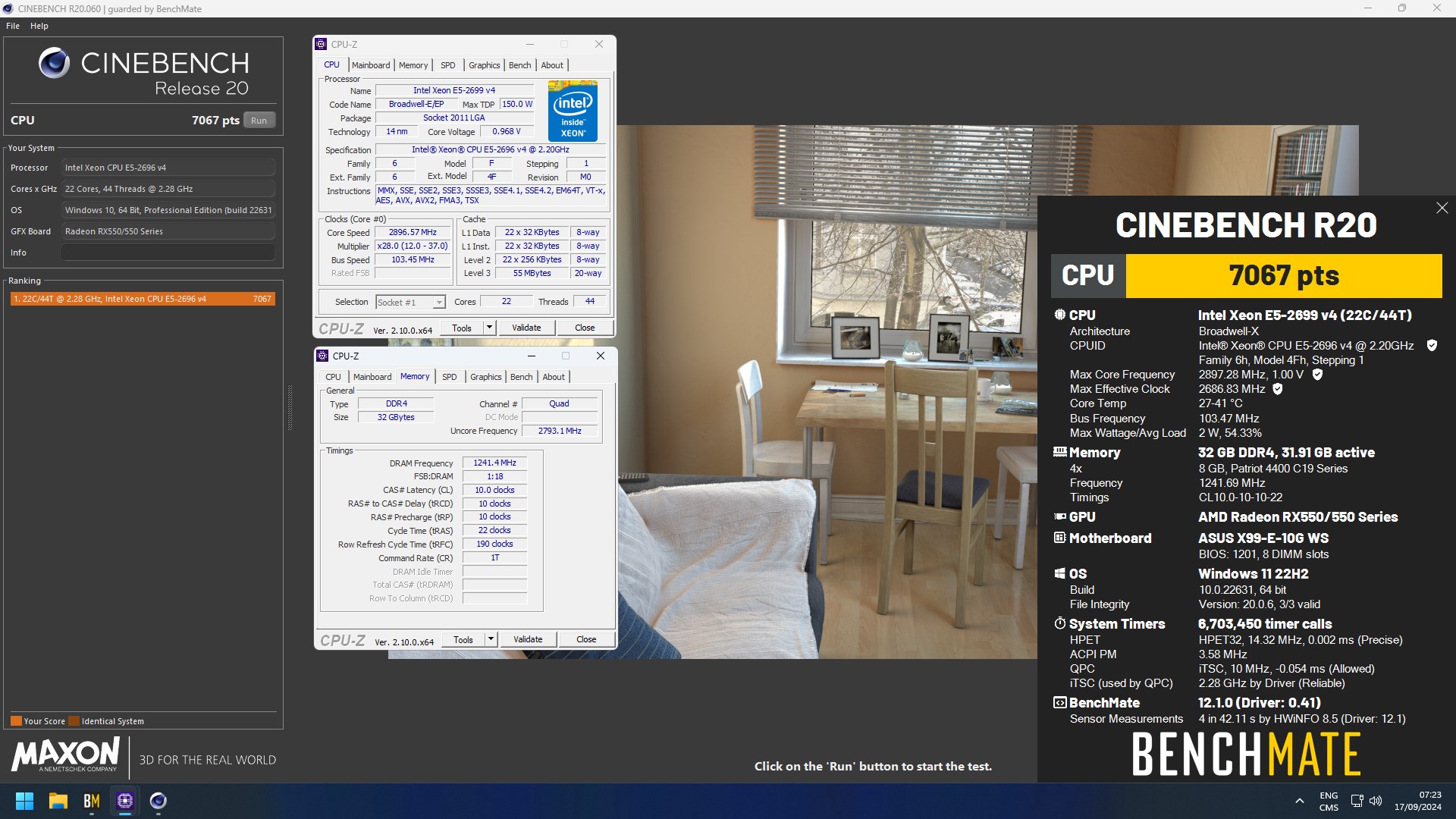
Task: Click the BENCHMATE logo at panel bottom
Action: click(x=1246, y=755)
